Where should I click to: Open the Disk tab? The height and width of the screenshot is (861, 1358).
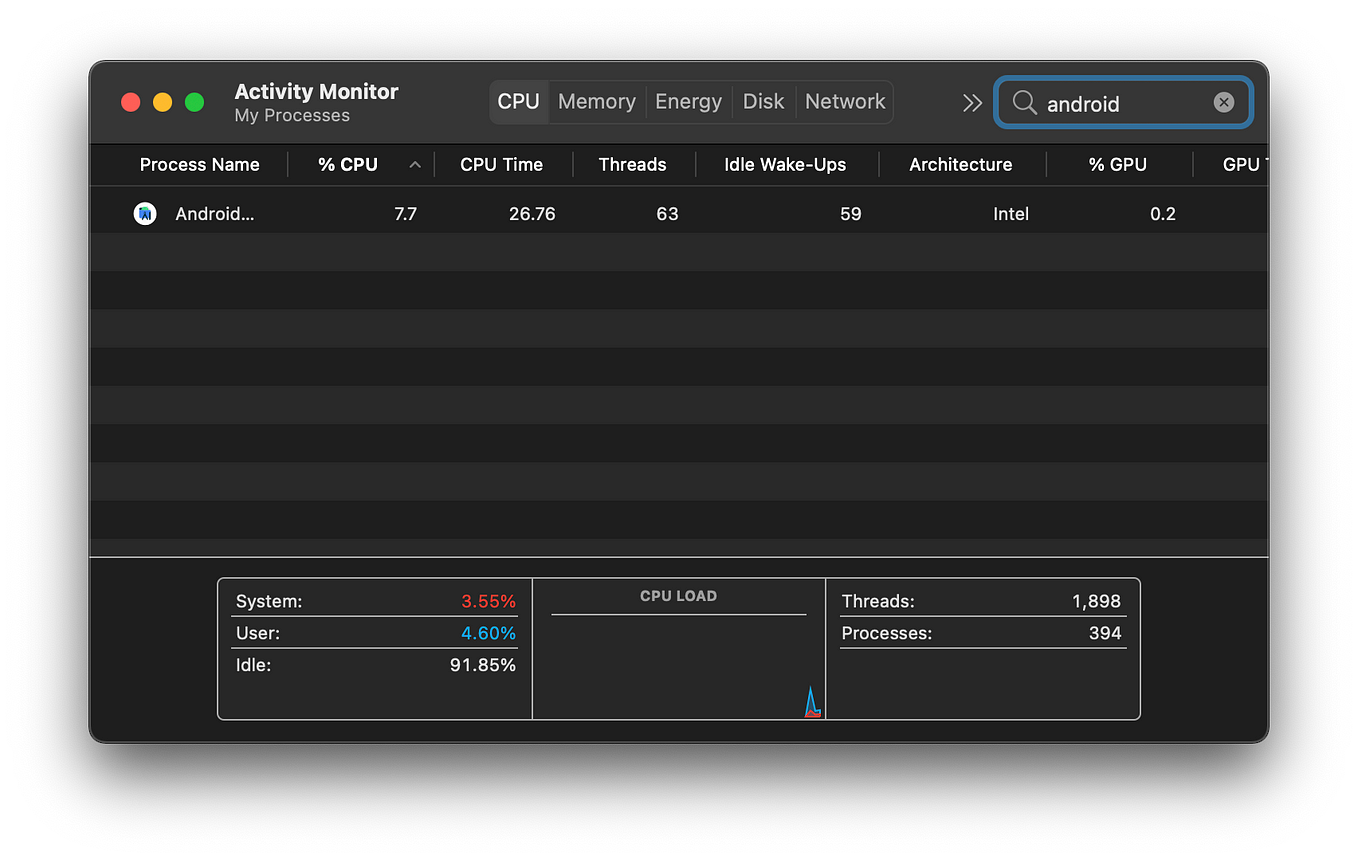[763, 102]
